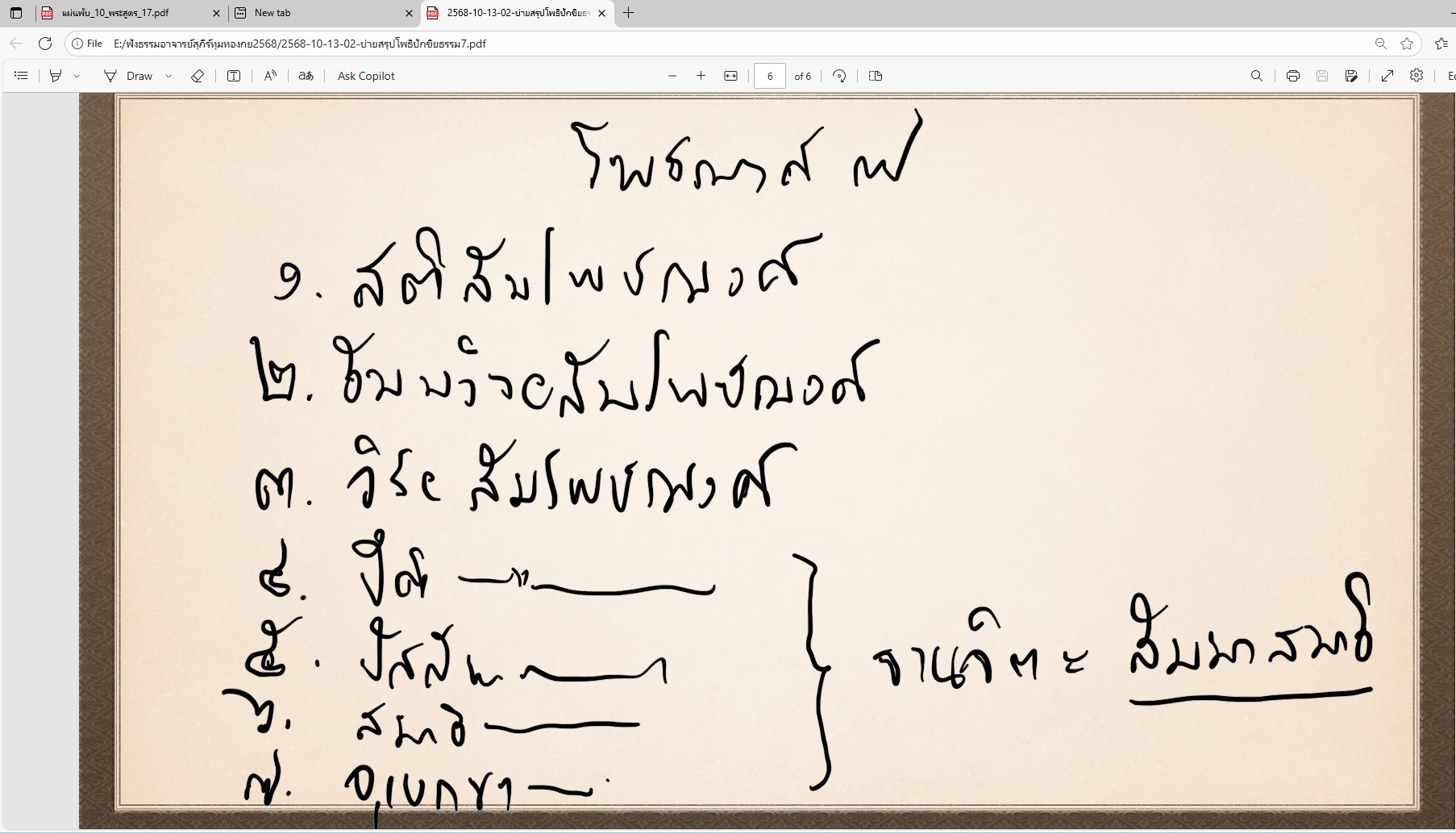Close the 2568-10-13-02 PDF tab
The height and width of the screenshot is (834, 1456).
[x=602, y=13]
